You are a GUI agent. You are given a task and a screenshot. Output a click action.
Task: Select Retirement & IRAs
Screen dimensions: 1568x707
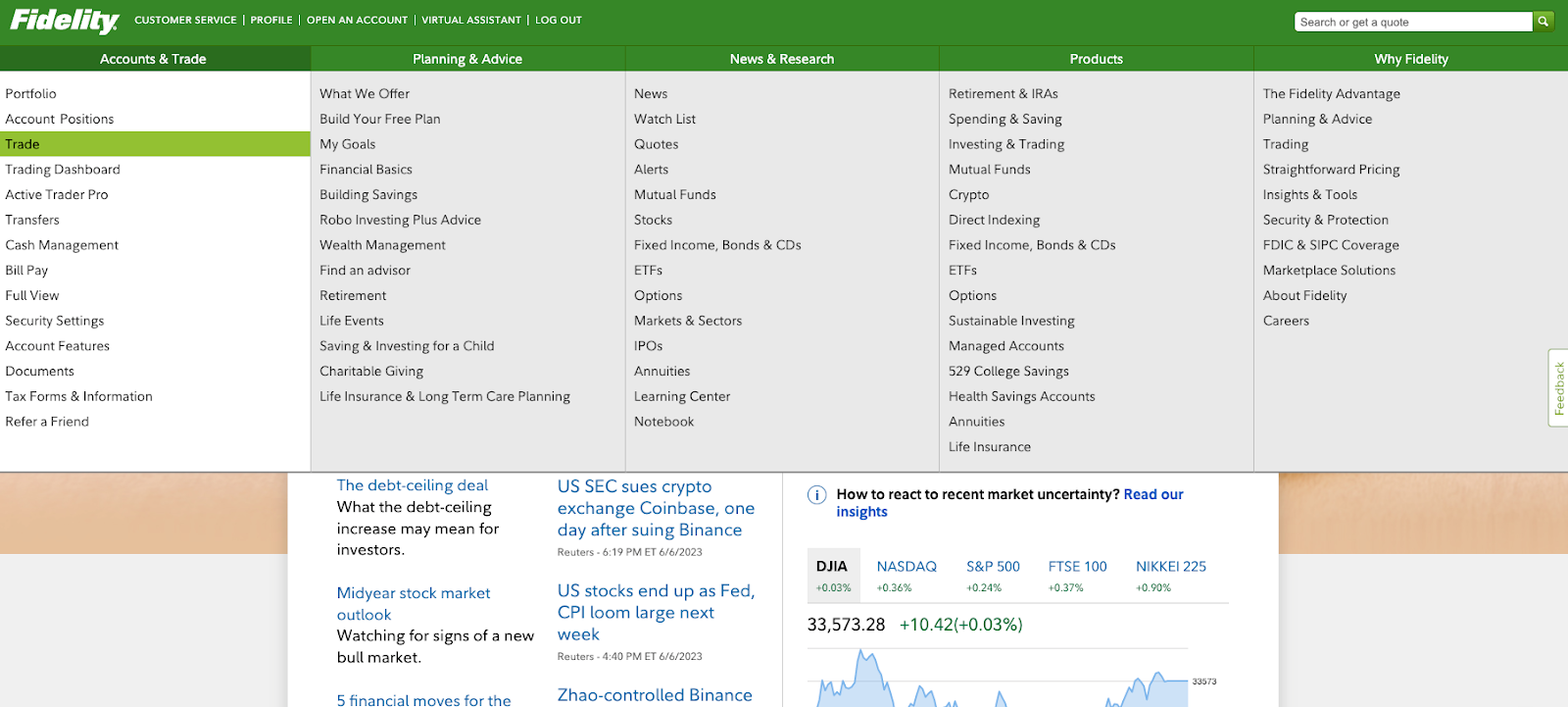[x=1004, y=94]
